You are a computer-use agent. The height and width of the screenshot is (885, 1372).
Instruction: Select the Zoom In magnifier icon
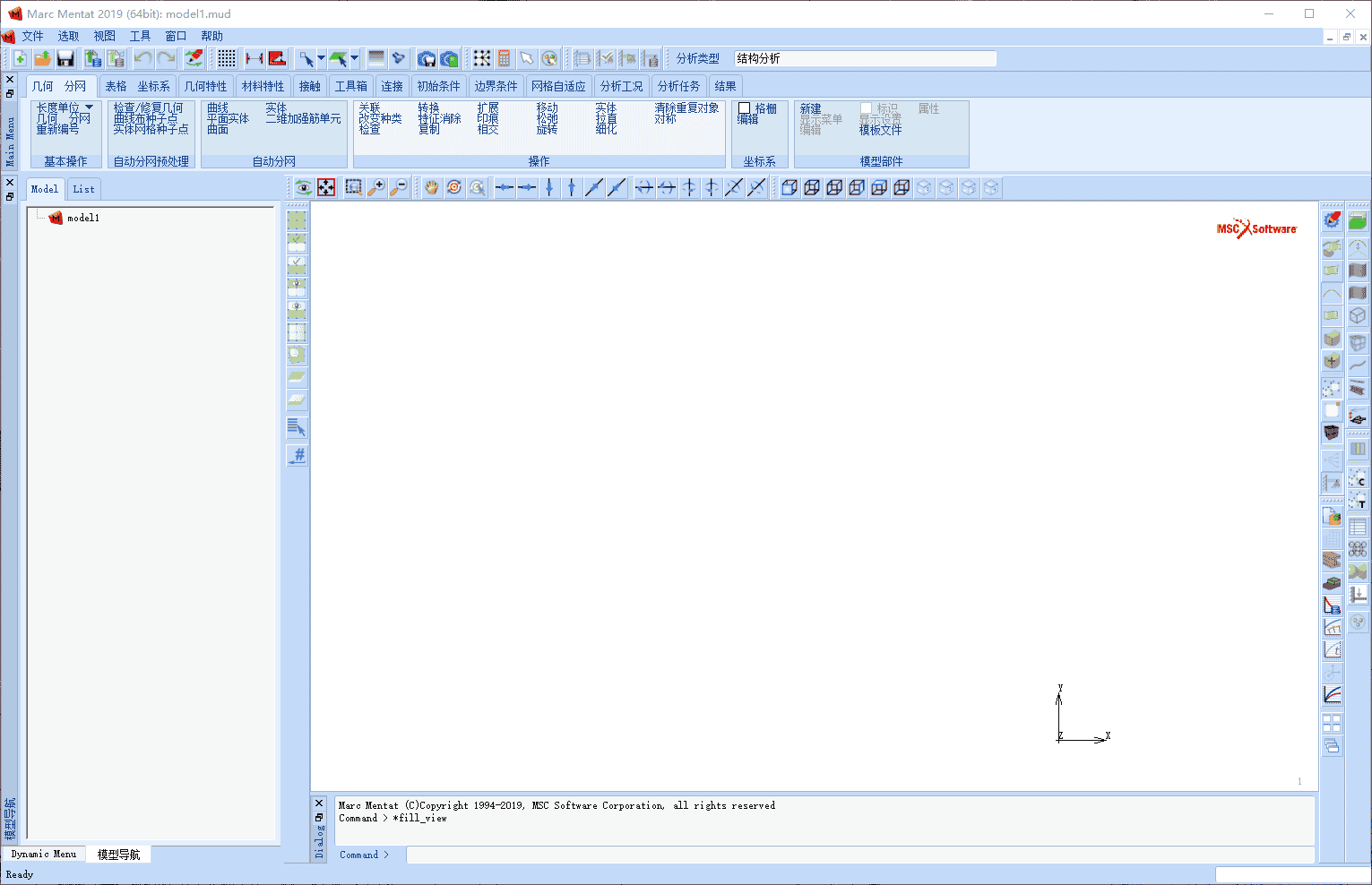click(x=377, y=187)
